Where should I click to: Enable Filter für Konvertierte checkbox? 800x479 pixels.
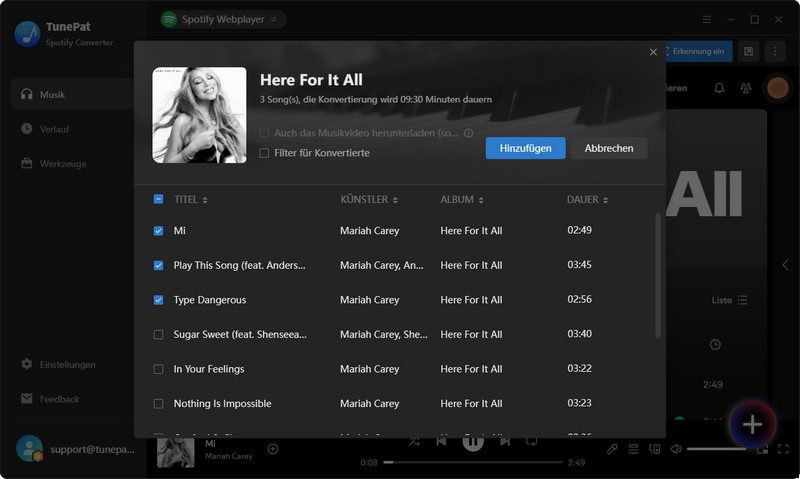(x=264, y=153)
